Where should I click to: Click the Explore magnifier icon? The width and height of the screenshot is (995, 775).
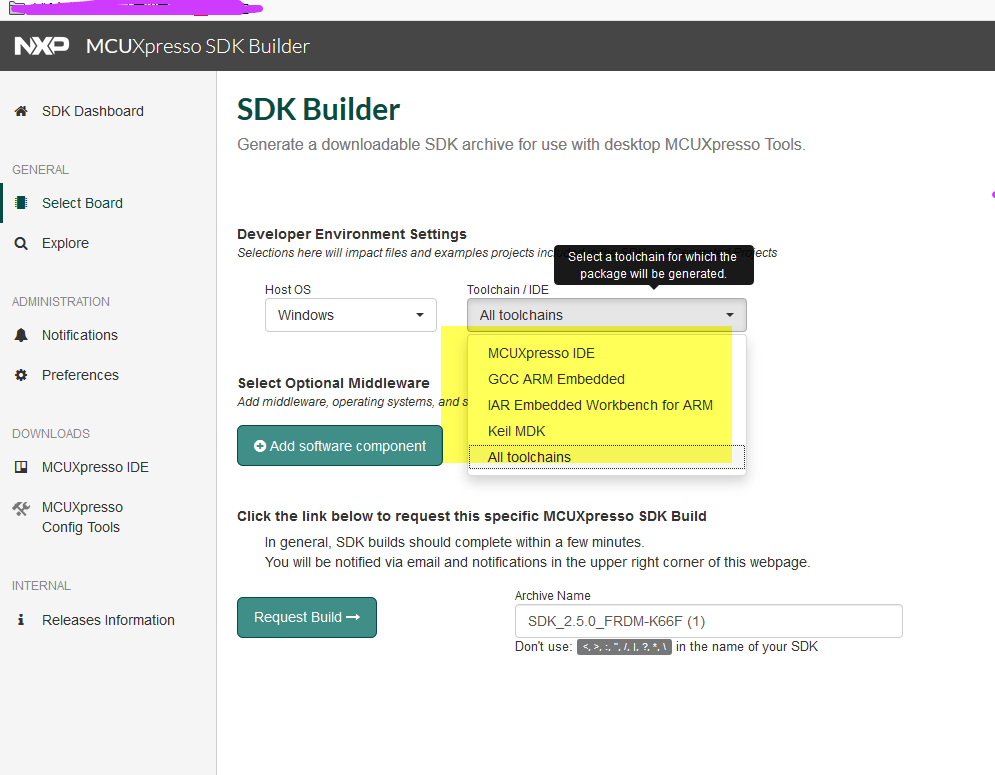point(21,243)
